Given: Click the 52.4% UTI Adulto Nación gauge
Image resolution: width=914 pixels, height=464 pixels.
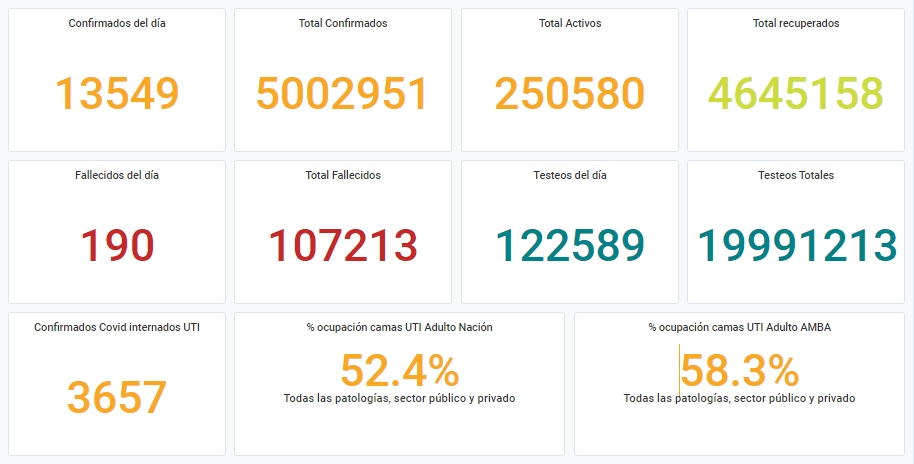Looking at the screenshot, I should click(x=399, y=371).
